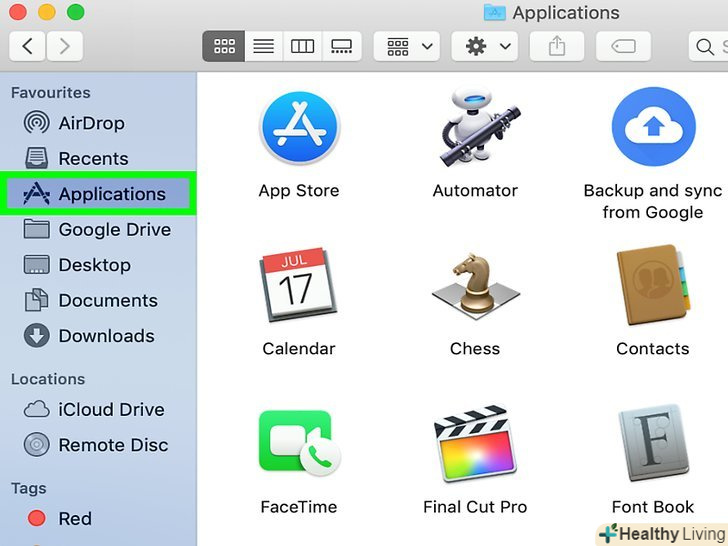The height and width of the screenshot is (546, 728).
Task: Click the Favourites section header
Action: (x=51, y=92)
